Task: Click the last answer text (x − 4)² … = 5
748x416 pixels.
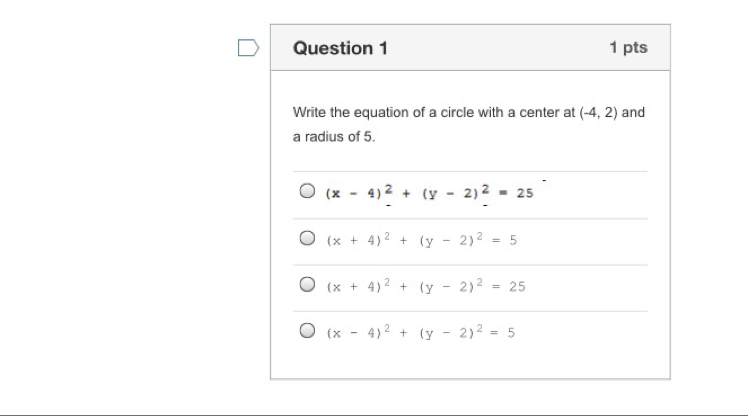Action: (x=421, y=332)
